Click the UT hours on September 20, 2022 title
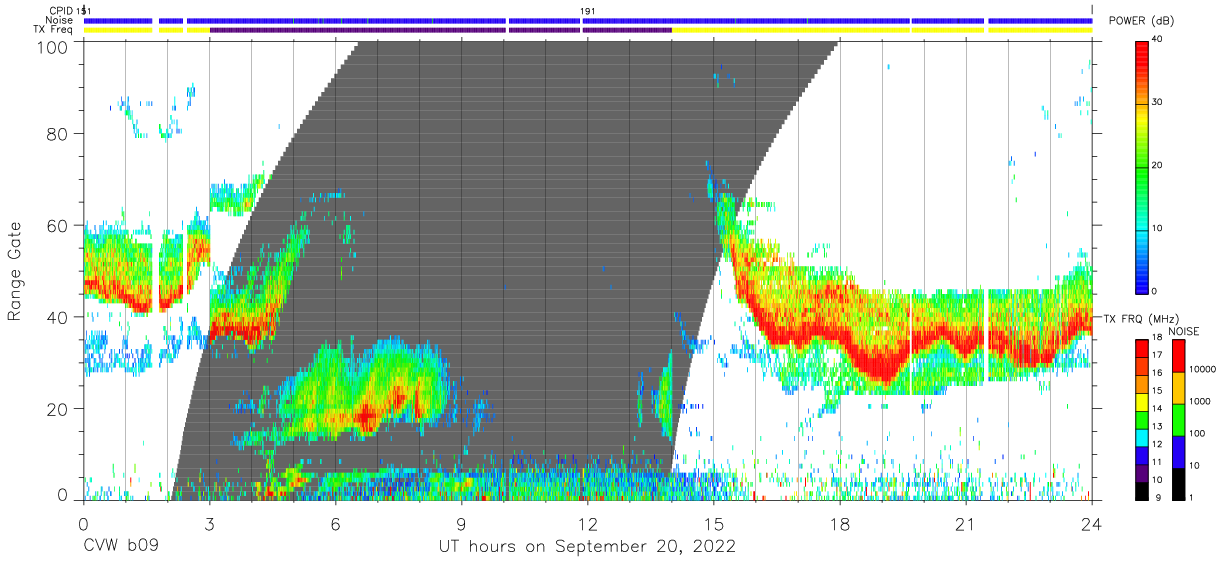Viewport: 1228px width, 567px height. [x=587, y=547]
